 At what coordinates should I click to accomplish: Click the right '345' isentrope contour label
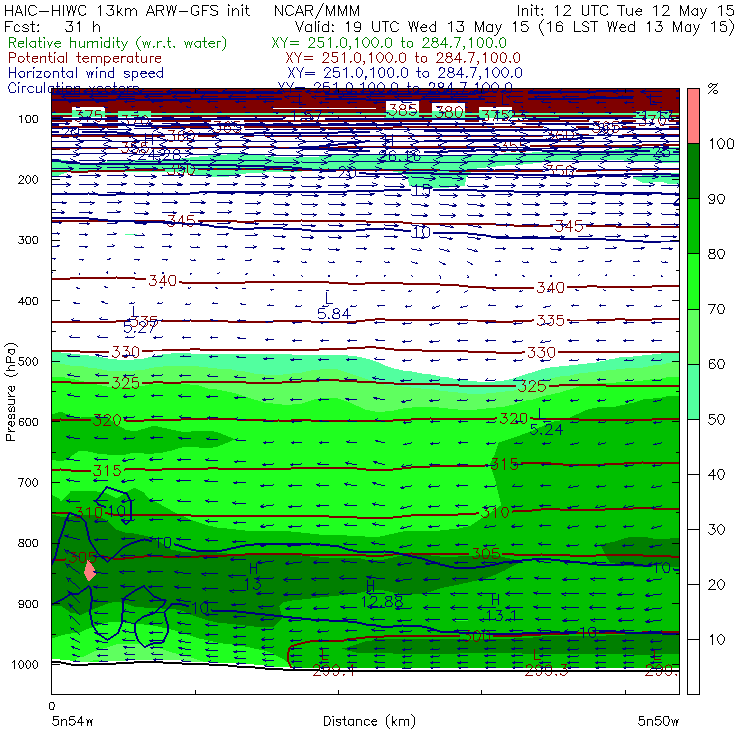[x=569, y=226]
